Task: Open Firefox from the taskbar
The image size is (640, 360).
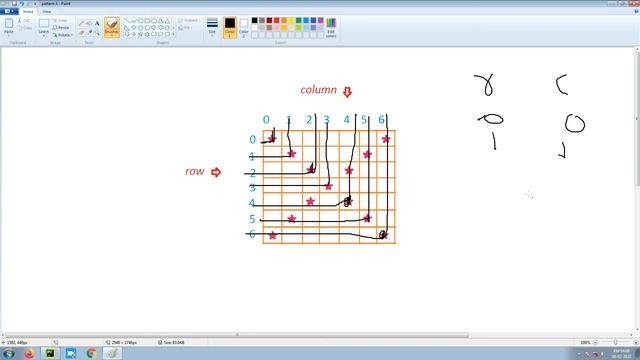Action: (x=29, y=353)
